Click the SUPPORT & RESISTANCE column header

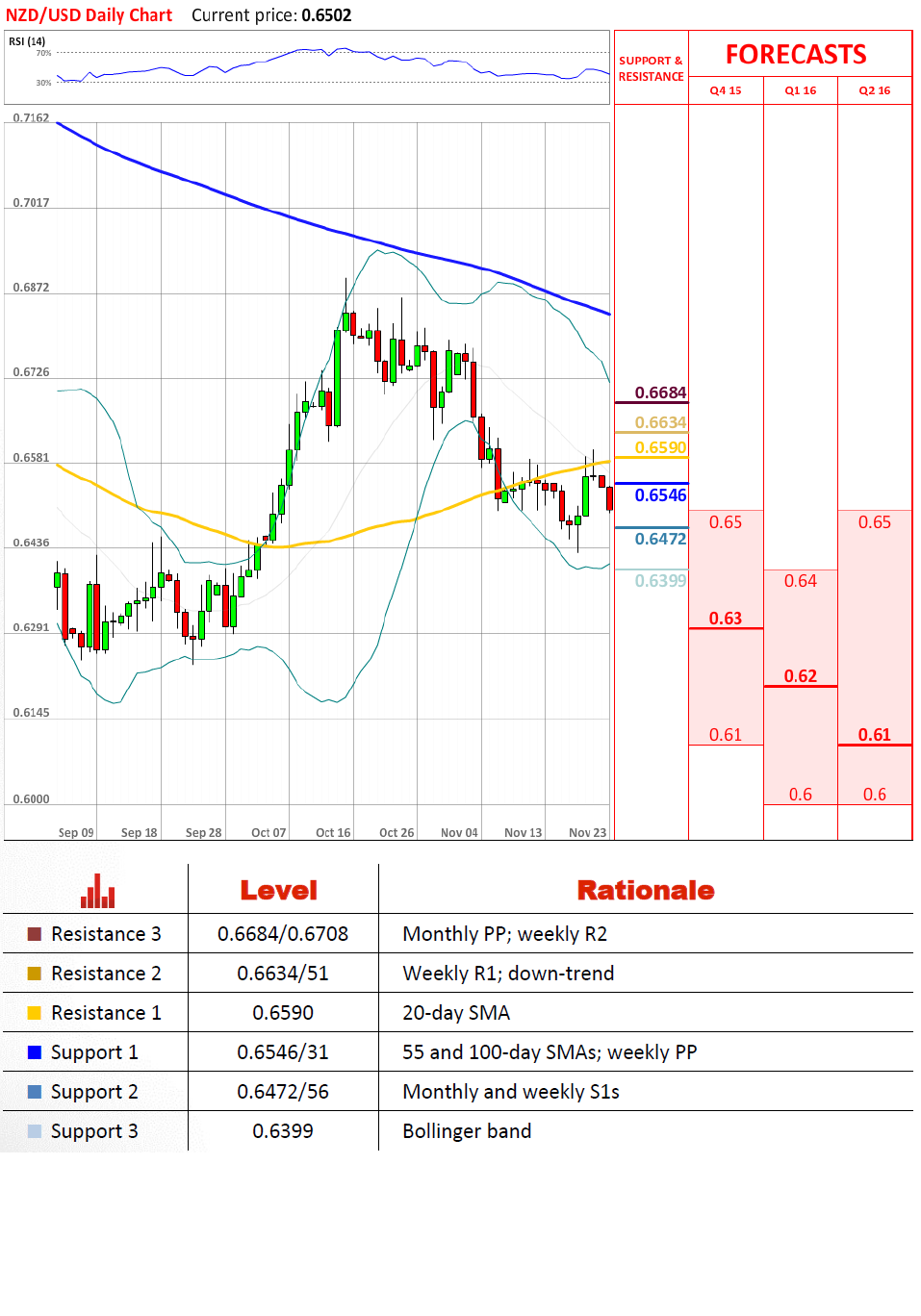tap(651, 68)
